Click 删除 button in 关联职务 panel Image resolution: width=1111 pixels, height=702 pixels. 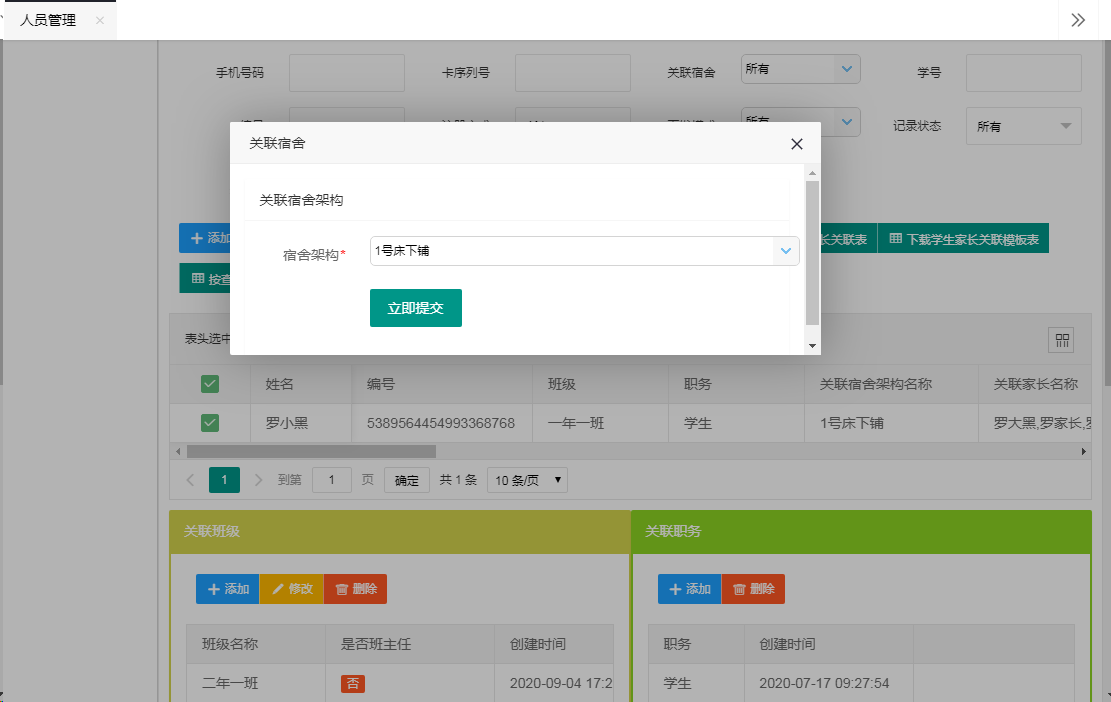click(752, 589)
